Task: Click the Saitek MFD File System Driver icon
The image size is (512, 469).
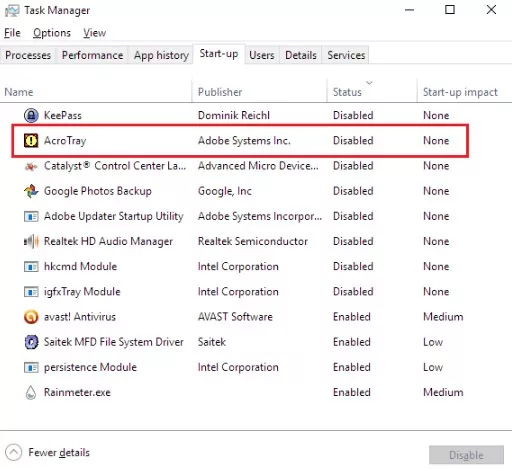Action: pyautogui.click(x=31, y=342)
